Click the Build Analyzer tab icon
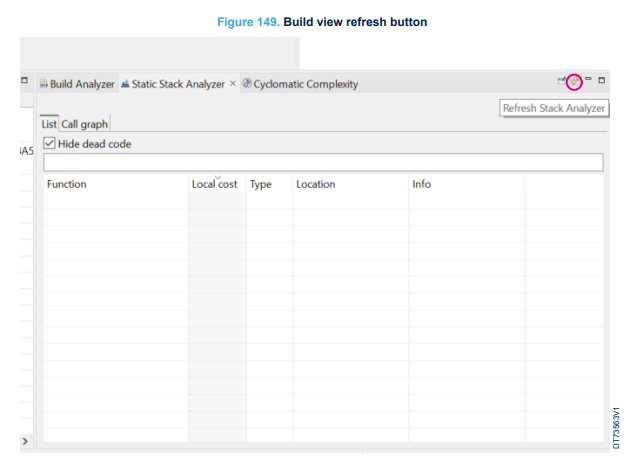The image size is (642, 467). click(x=44, y=84)
